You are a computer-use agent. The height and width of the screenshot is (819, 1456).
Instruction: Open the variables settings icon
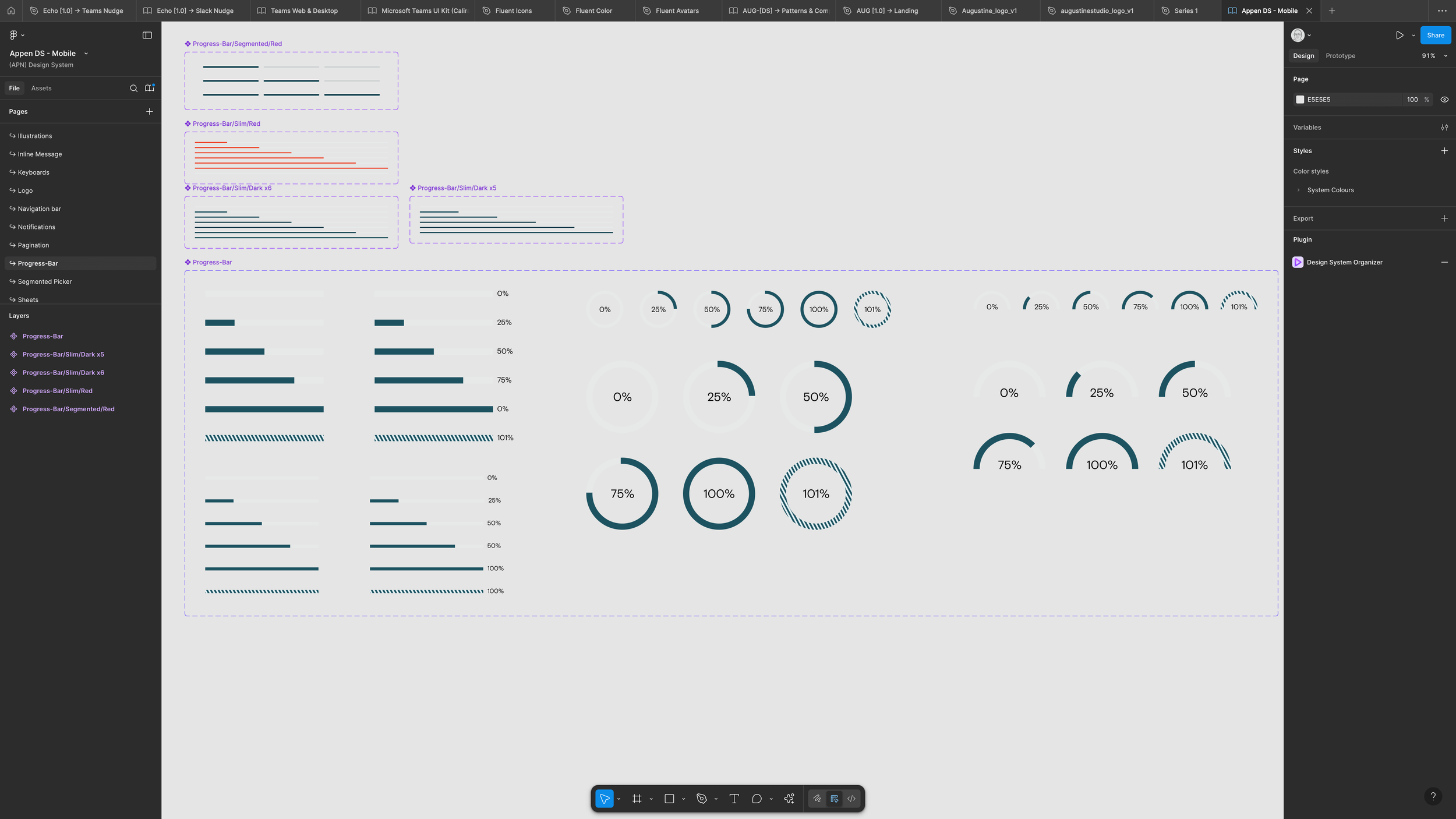(1444, 128)
